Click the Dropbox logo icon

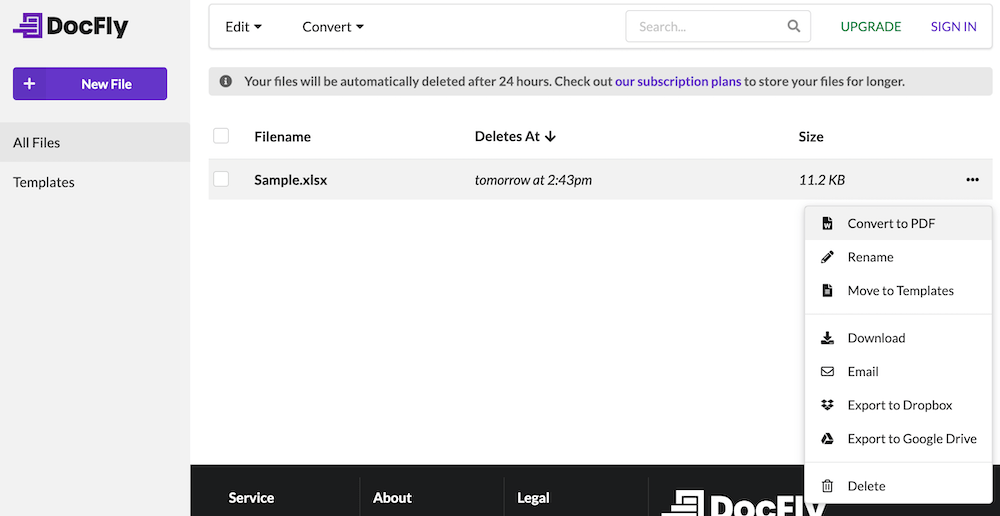(x=827, y=405)
